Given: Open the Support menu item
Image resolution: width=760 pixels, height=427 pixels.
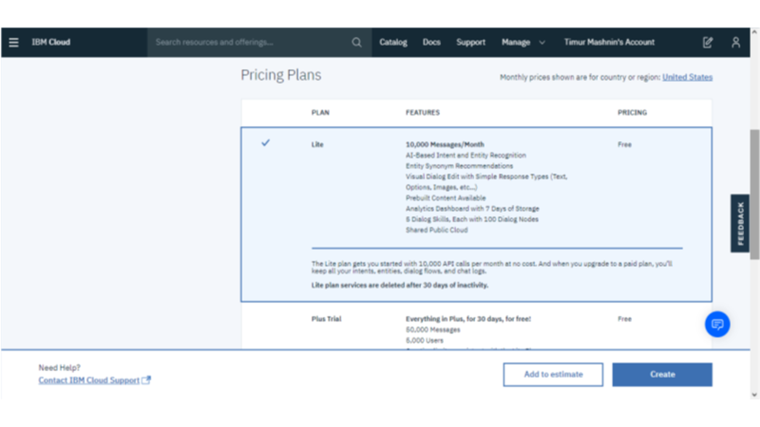Looking at the screenshot, I should click(x=470, y=43).
